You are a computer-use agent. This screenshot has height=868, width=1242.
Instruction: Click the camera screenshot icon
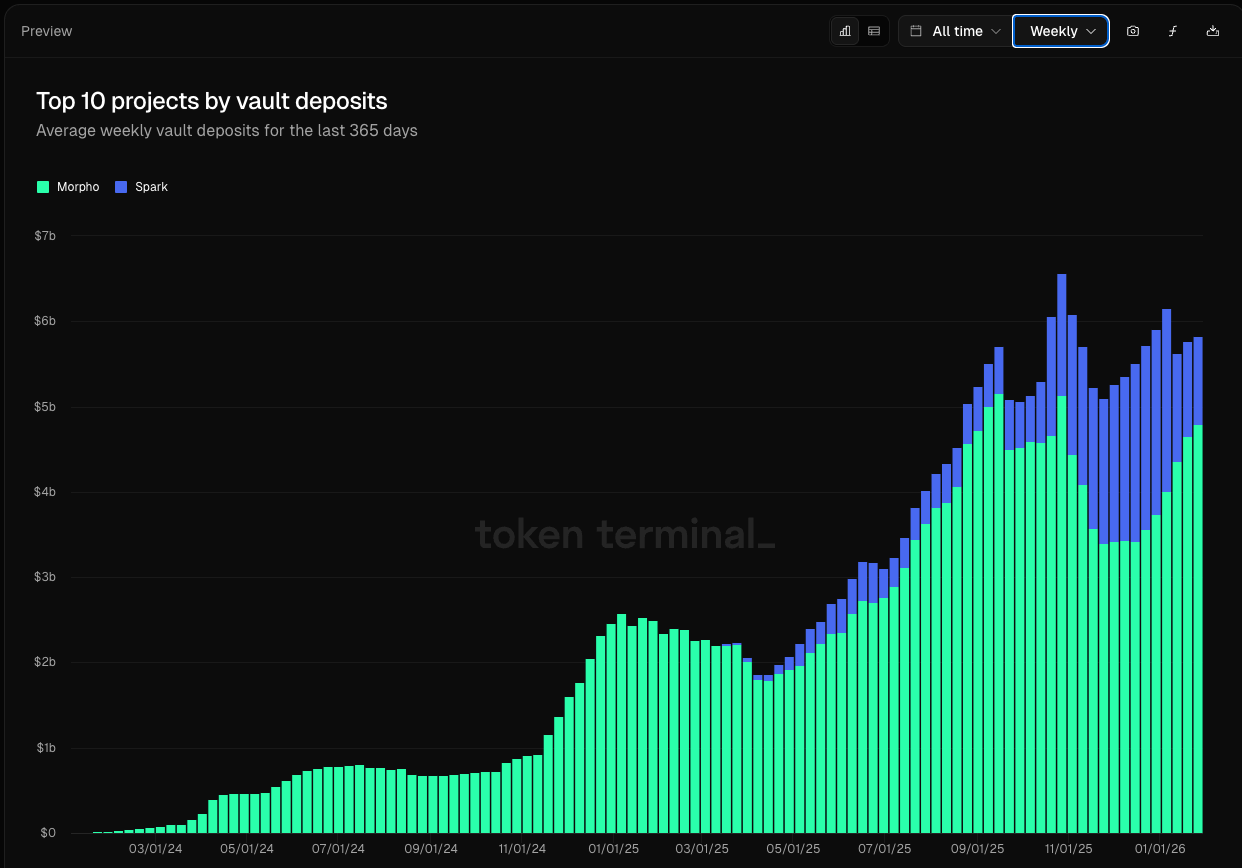pos(1132,31)
